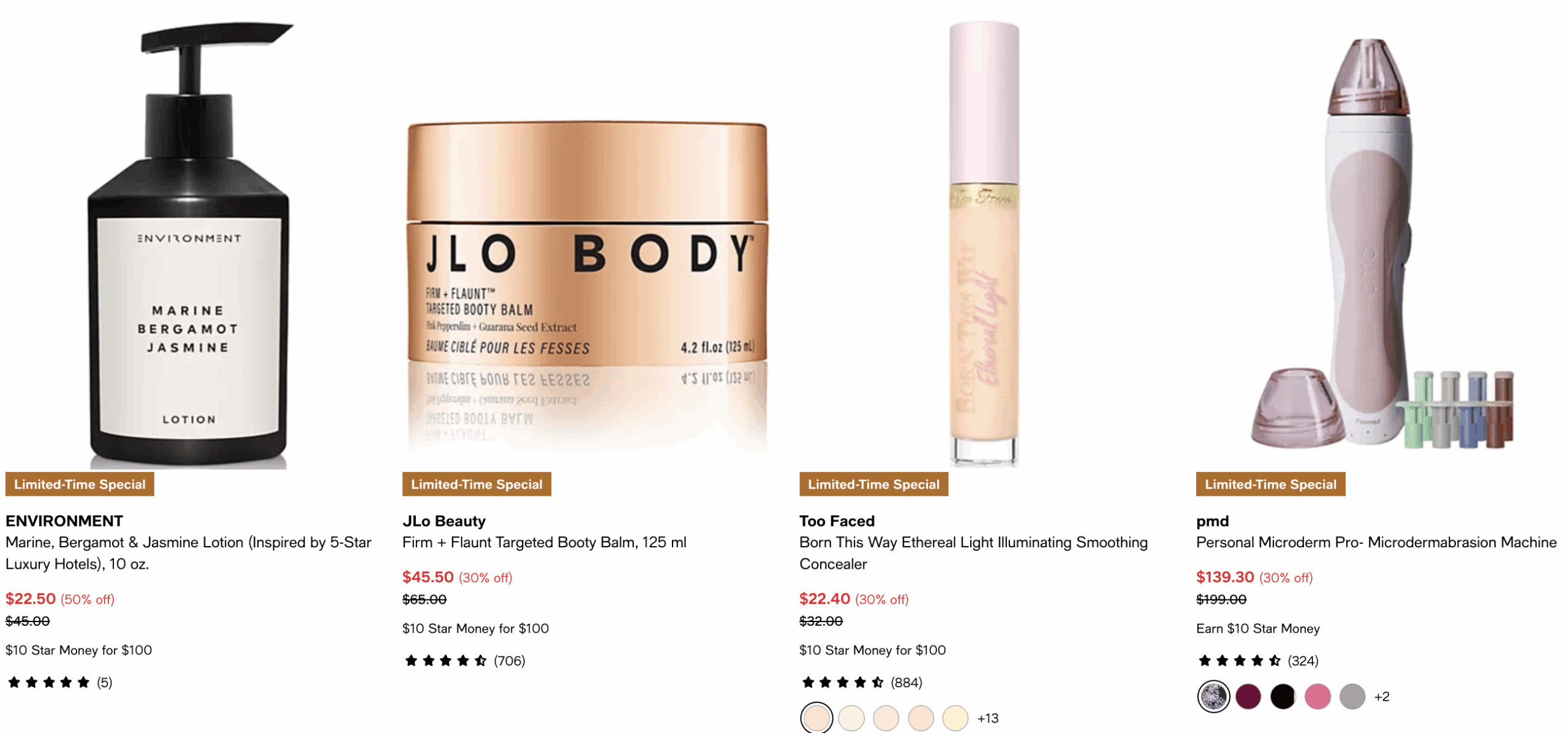Open the pmd microderm device image
Image resolution: width=1568 pixels, height=733 pixels.
pyautogui.click(x=1381, y=244)
